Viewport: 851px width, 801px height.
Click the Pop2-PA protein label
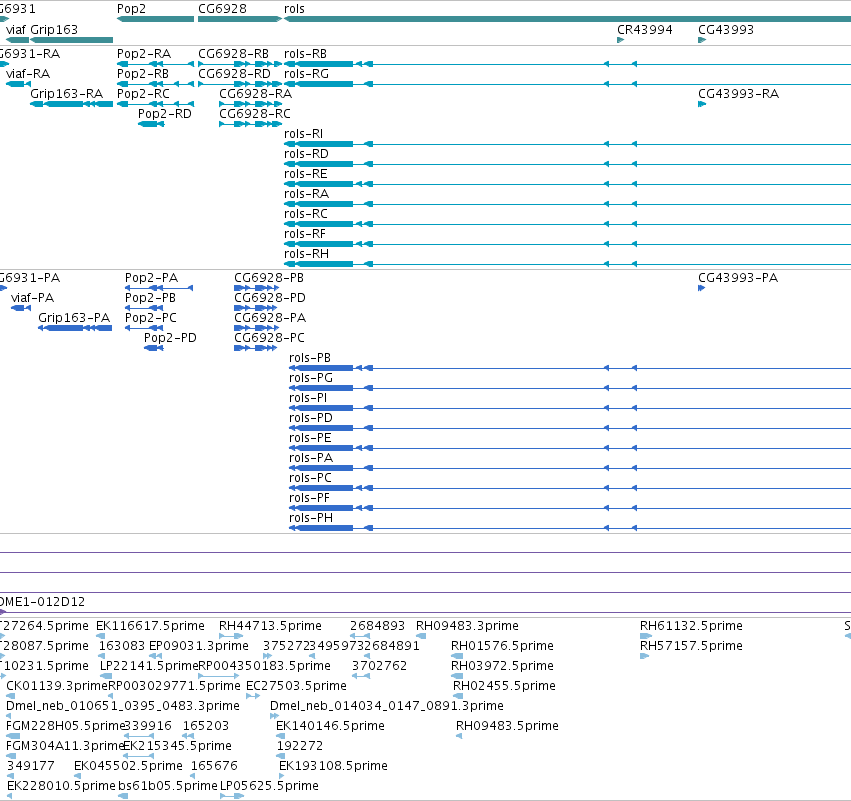coord(151,277)
